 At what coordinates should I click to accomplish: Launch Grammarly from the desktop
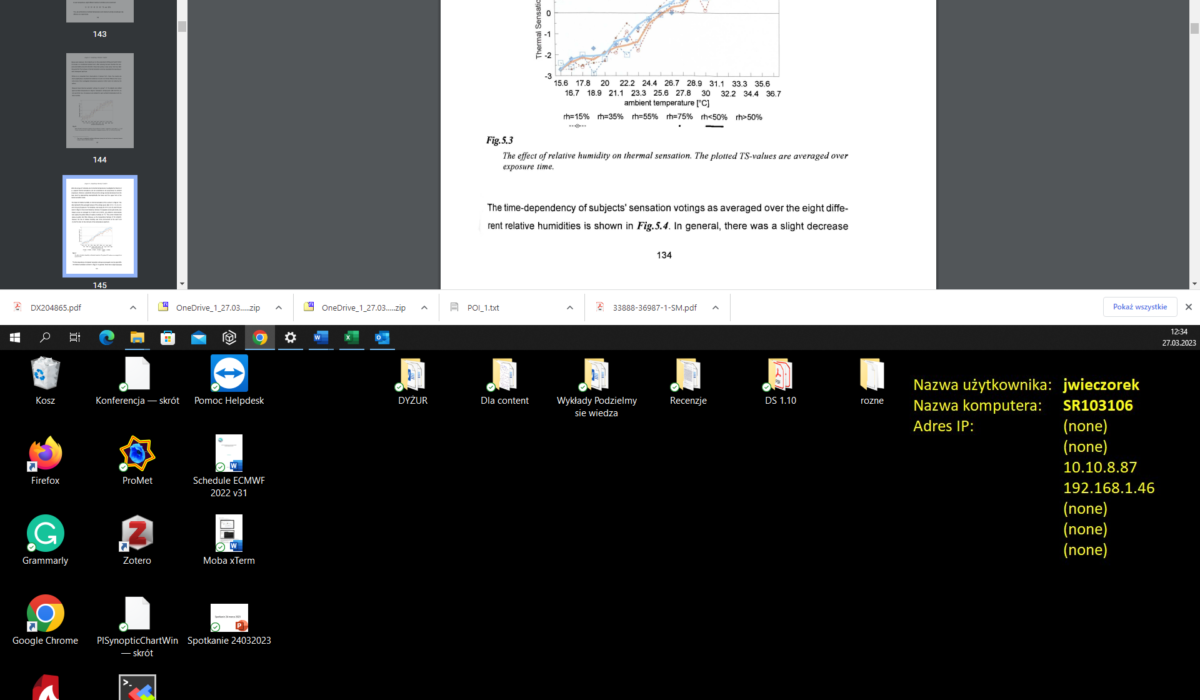pyautogui.click(x=45, y=534)
